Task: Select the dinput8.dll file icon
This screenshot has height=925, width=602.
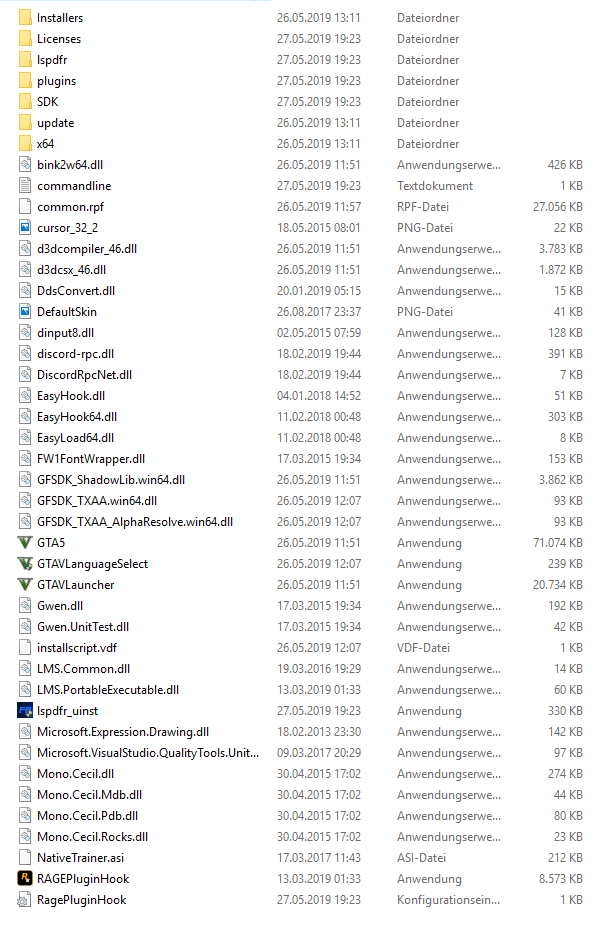Action: [x=25, y=333]
